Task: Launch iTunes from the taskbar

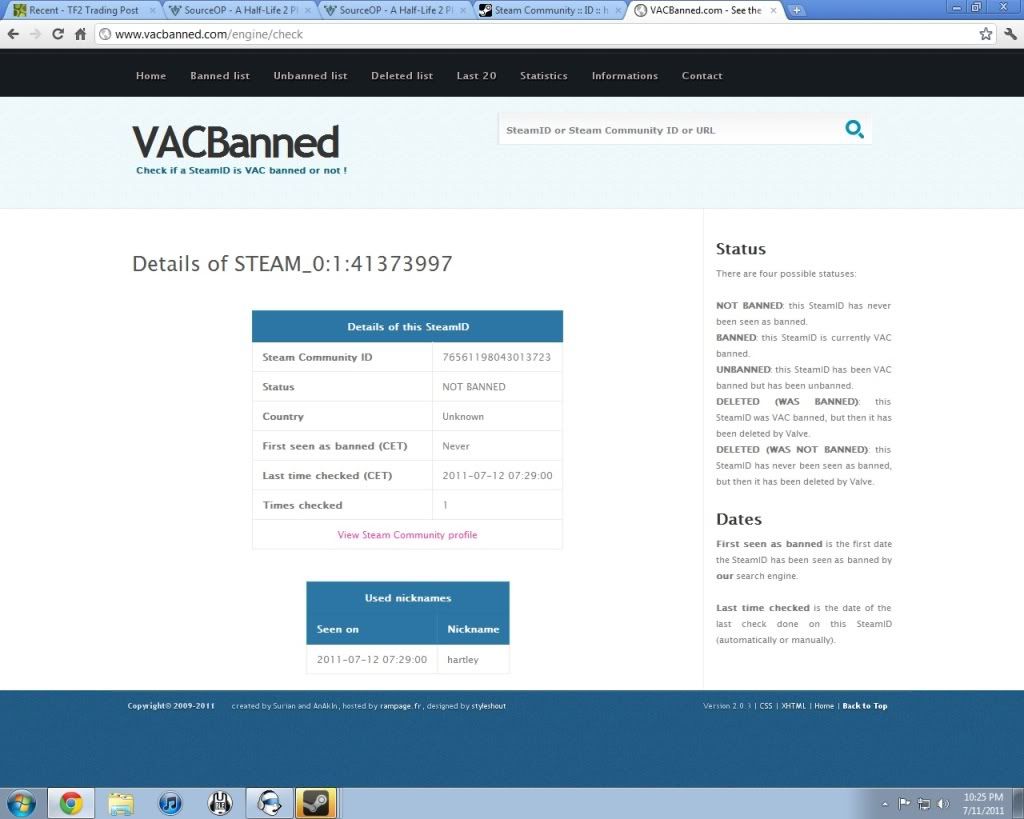Action: tap(170, 803)
